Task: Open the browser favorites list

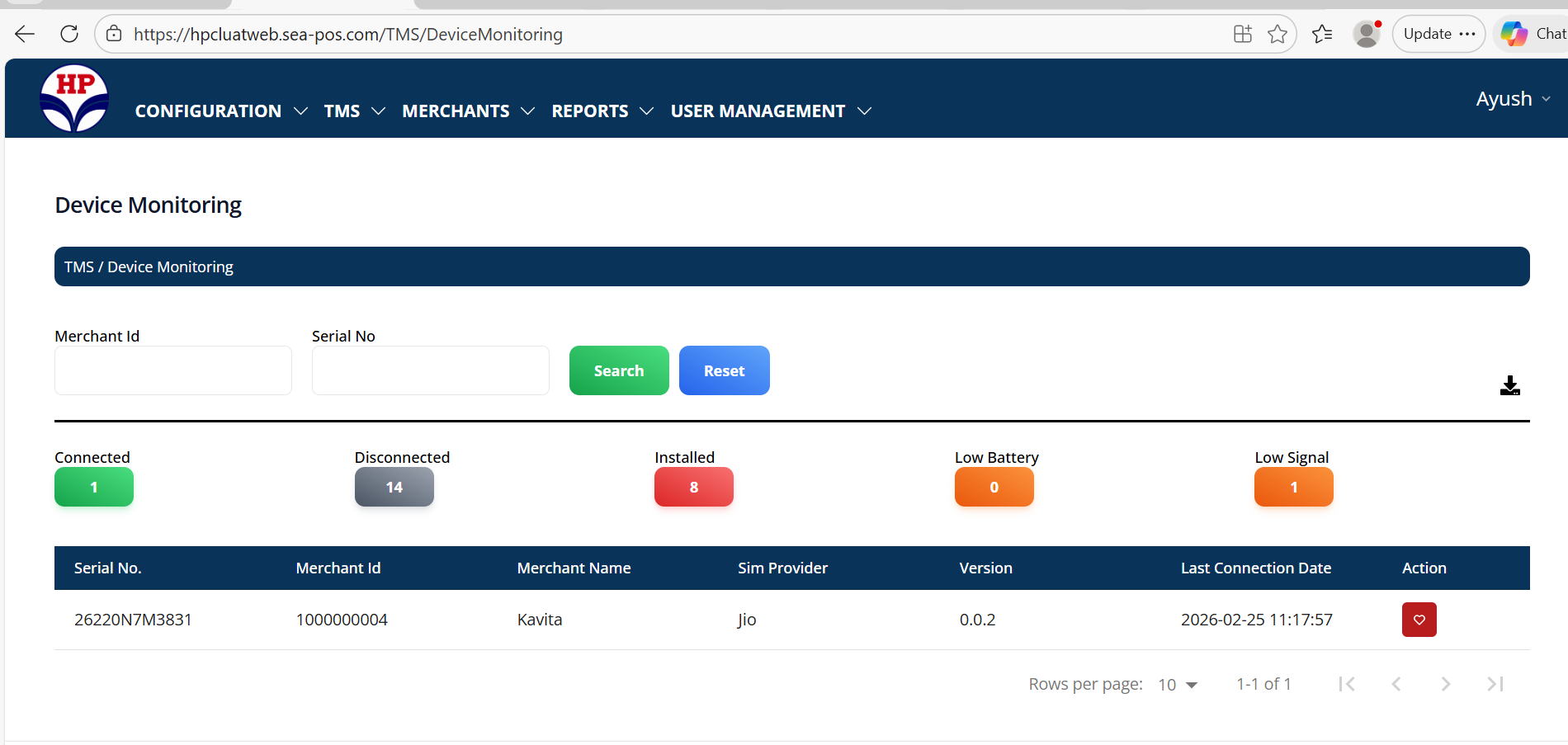Action: 1322,34
